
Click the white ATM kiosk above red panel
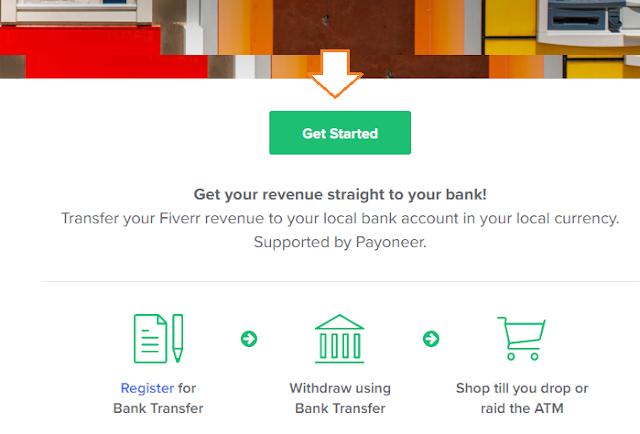(x=78, y=12)
